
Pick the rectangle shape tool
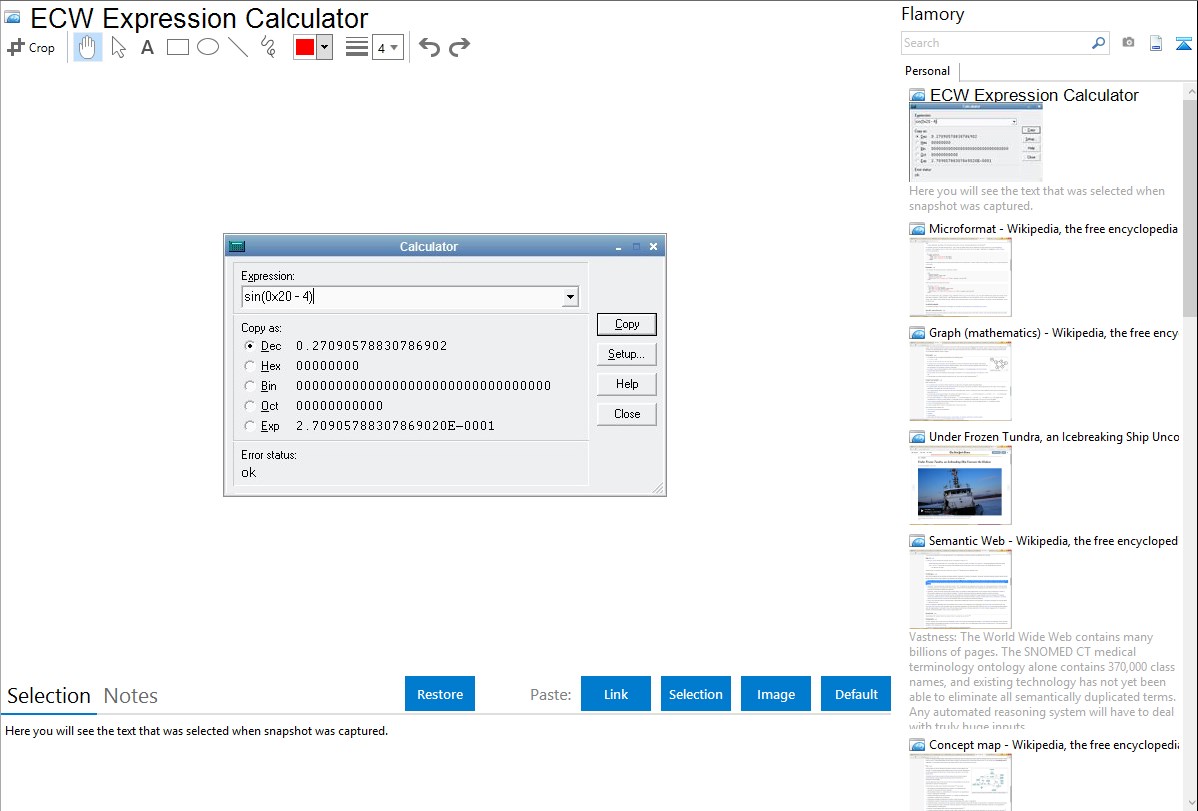pyautogui.click(x=177, y=47)
